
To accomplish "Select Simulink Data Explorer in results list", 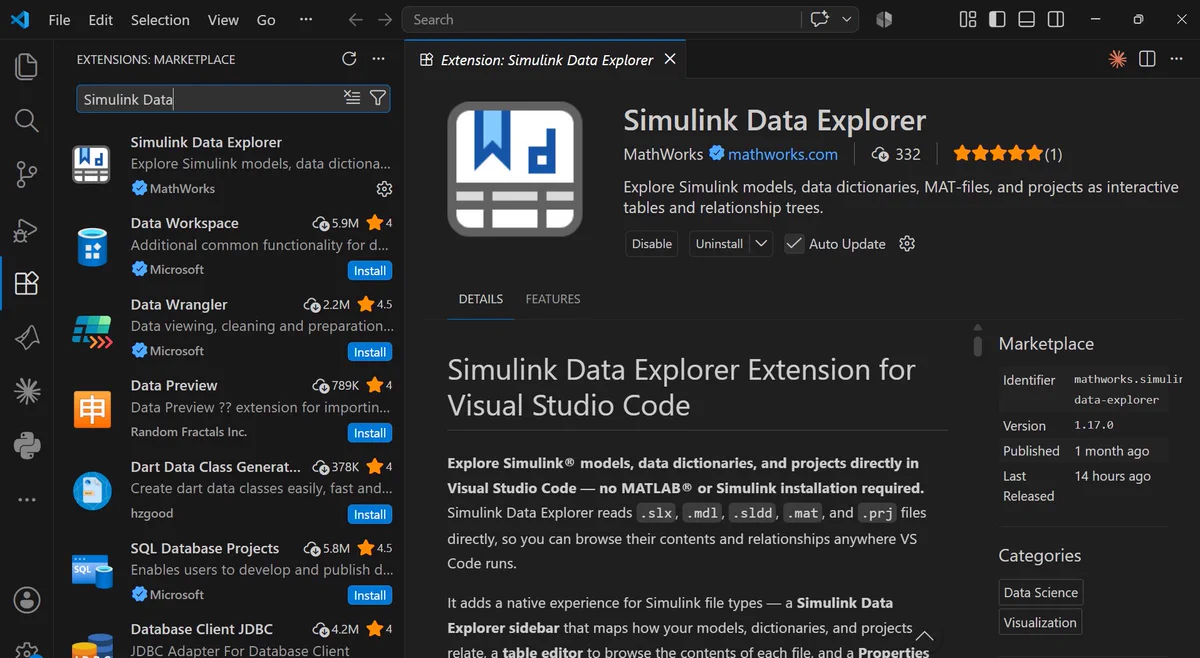I will (x=230, y=164).
